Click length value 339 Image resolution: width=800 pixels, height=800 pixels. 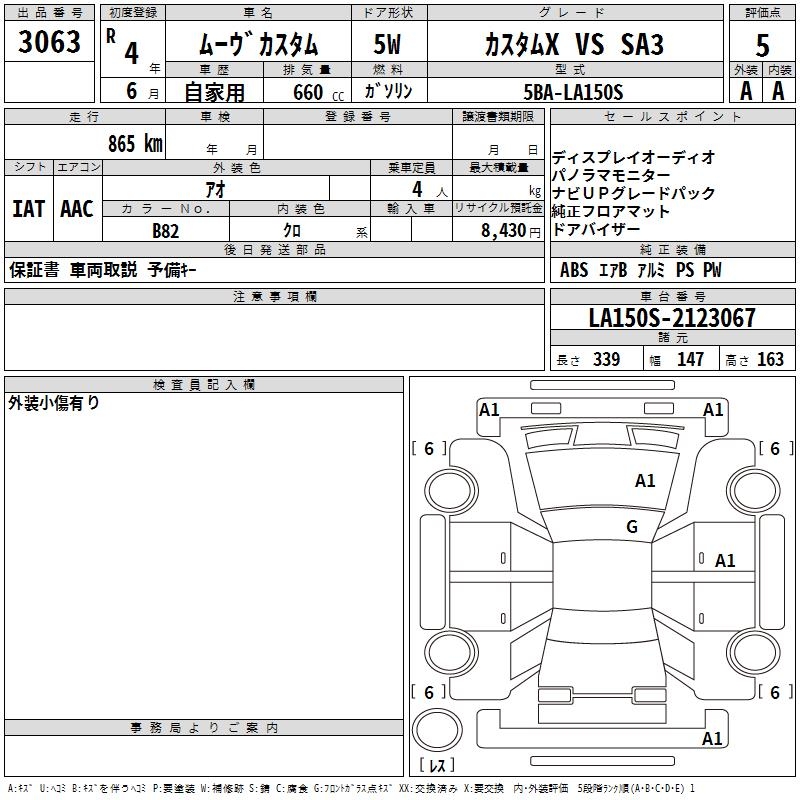607,359
